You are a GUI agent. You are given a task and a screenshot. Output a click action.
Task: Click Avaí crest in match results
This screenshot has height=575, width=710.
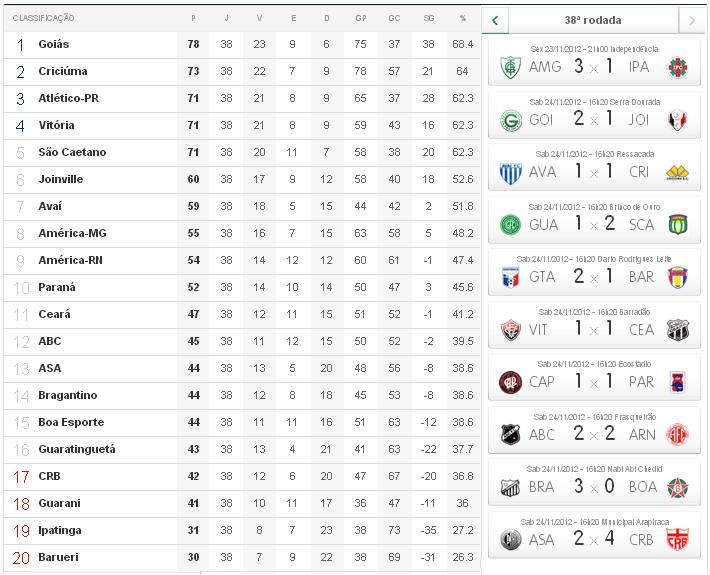[x=511, y=173]
